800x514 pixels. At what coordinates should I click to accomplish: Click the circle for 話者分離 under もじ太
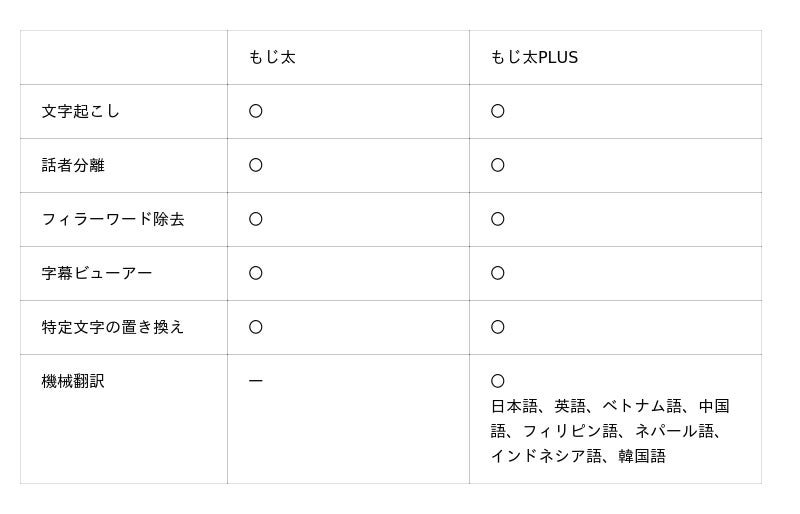(x=256, y=166)
